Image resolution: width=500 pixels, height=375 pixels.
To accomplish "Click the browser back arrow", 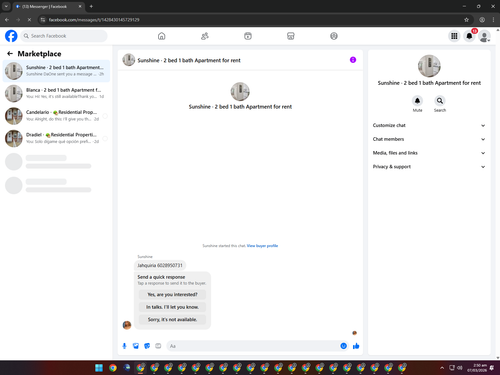I will point(7,20).
